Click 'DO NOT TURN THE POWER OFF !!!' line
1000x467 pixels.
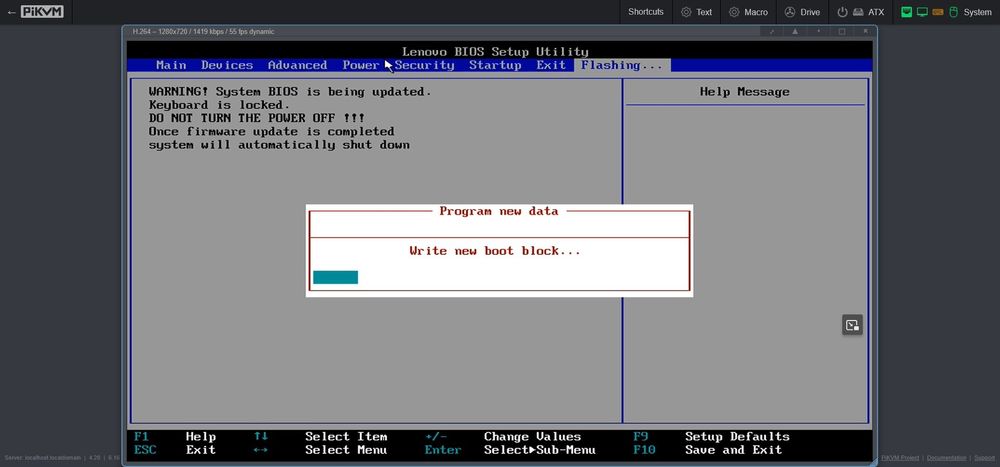[x=257, y=118]
